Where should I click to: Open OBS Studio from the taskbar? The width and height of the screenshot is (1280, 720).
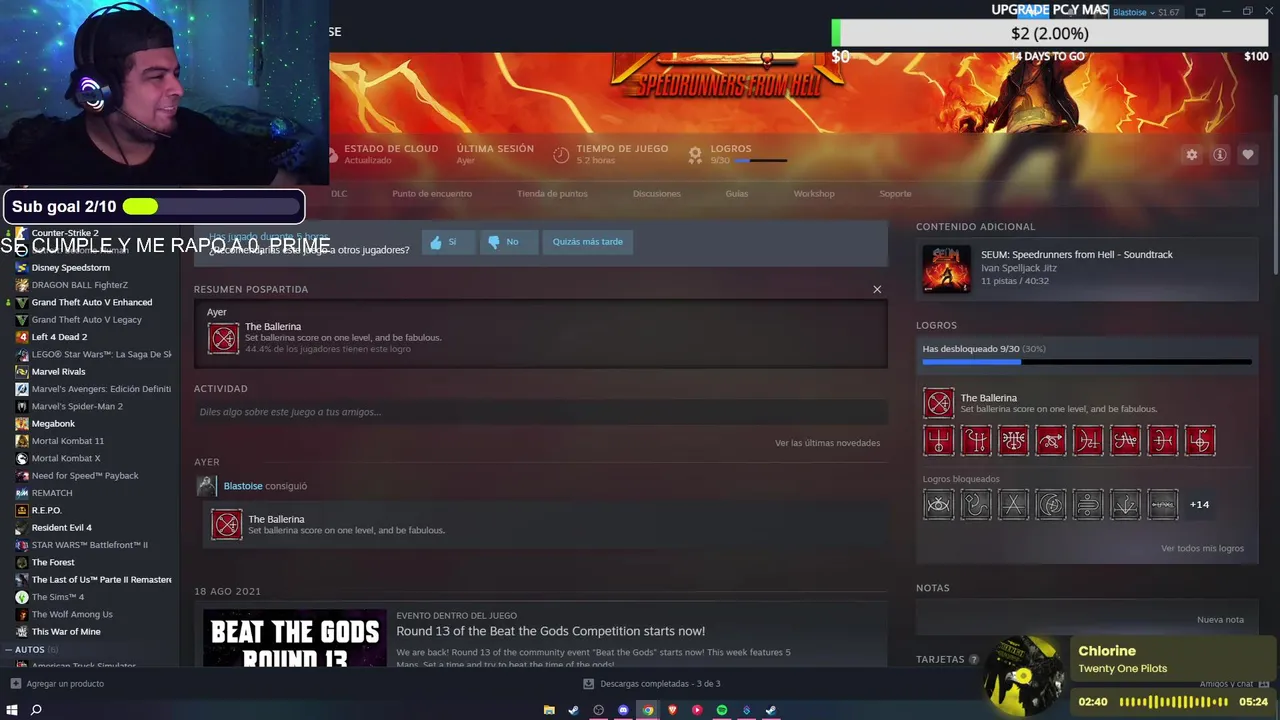pos(598,710)
